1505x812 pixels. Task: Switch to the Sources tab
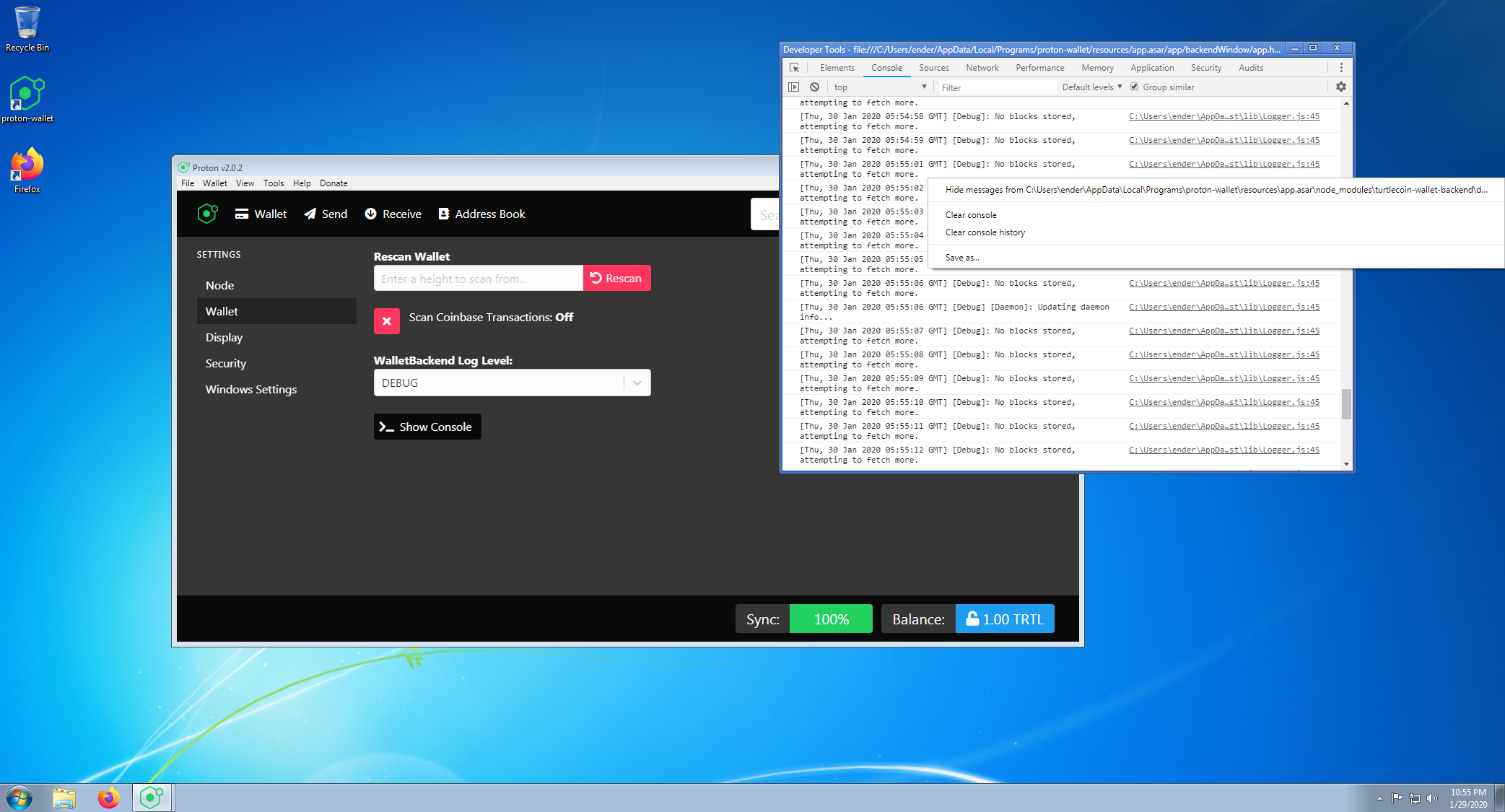(934, 68)
